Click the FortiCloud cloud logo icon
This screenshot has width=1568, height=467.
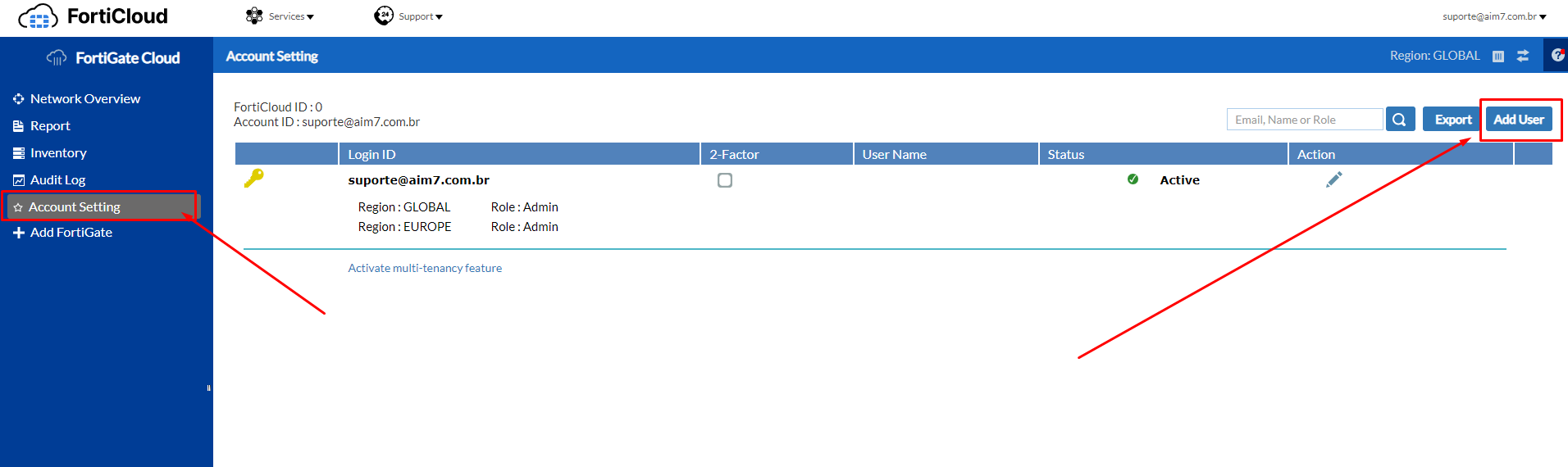(x=38, y=16)
